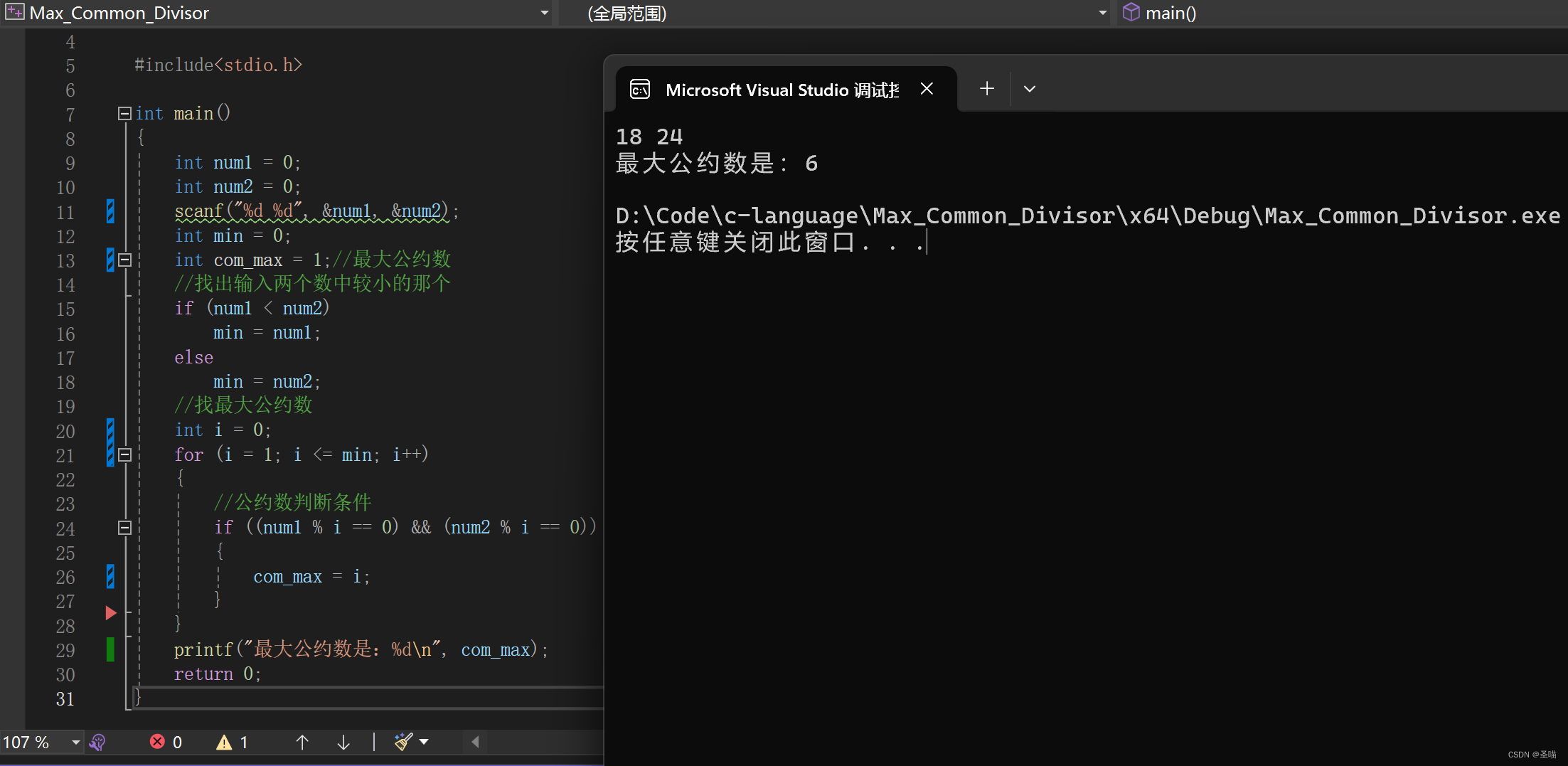Click the common divisor if condition on line 24
The width and height of the screenshot is (1568, 766).
pyautogui.click(x=405, y=527)
